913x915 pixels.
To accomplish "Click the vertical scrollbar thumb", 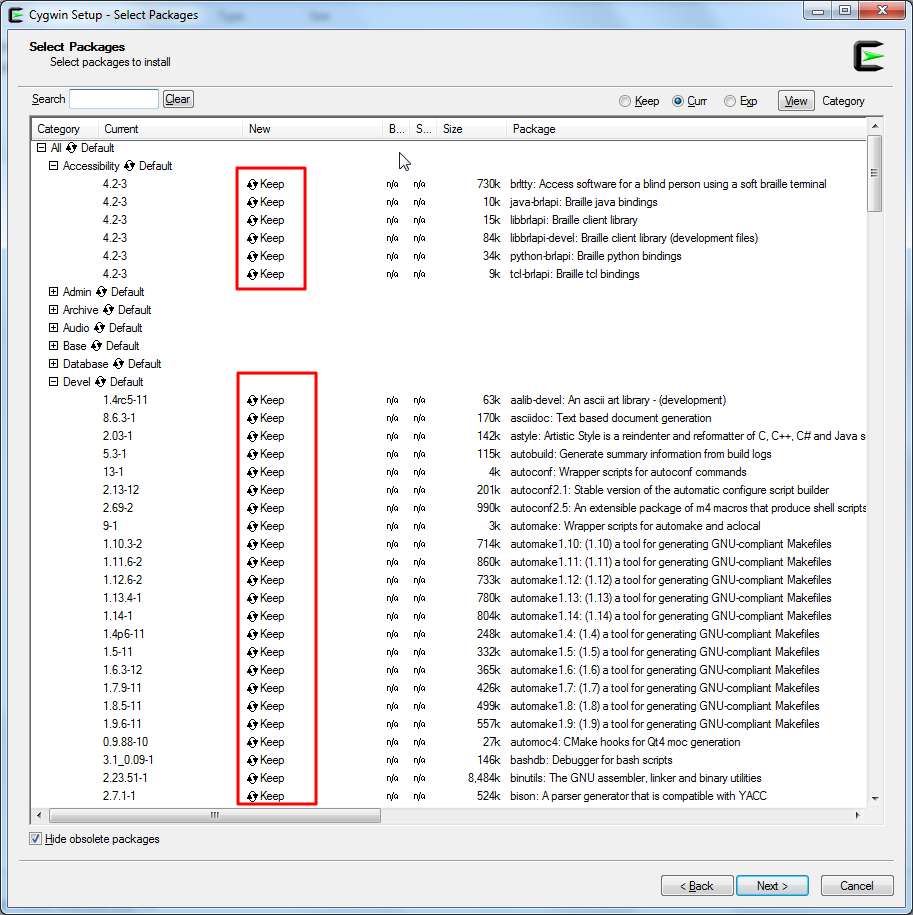I will pos(874,173).
